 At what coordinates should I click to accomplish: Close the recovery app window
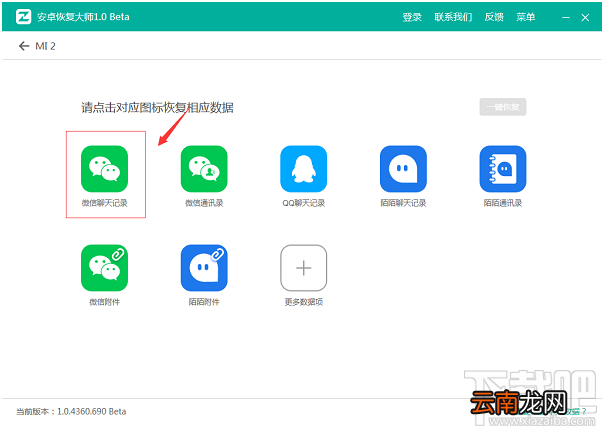point(585,17)
